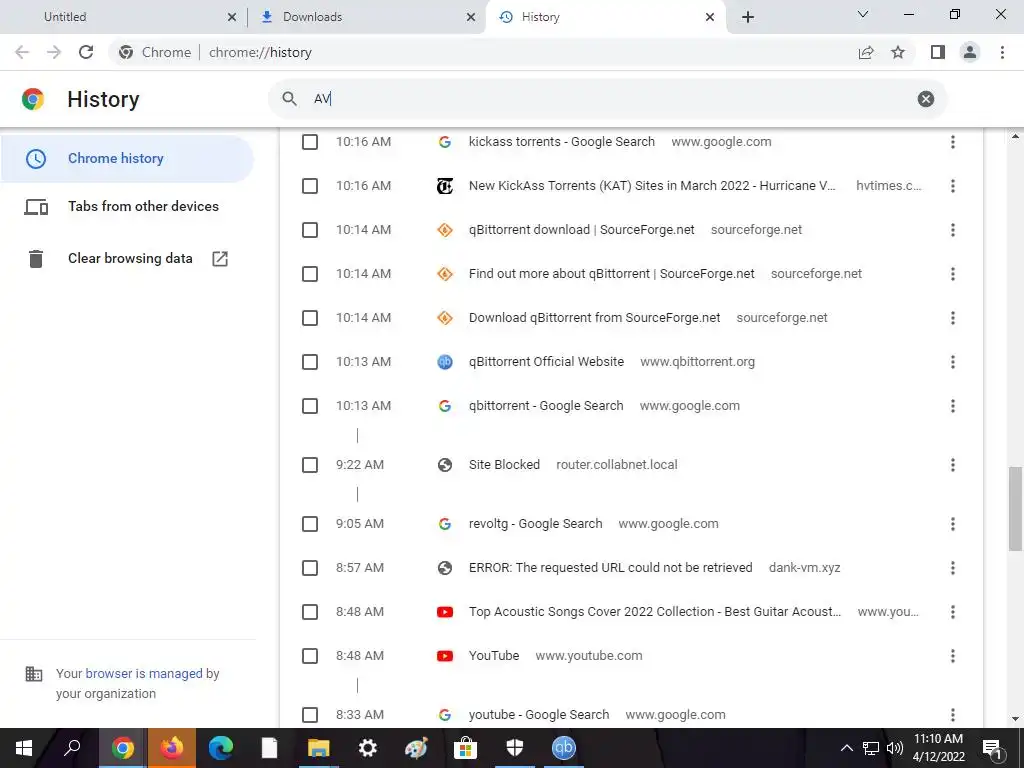This screenshot has width=1024, height=768.
Task: Close the Untitled tab
Action: (232, 17)
